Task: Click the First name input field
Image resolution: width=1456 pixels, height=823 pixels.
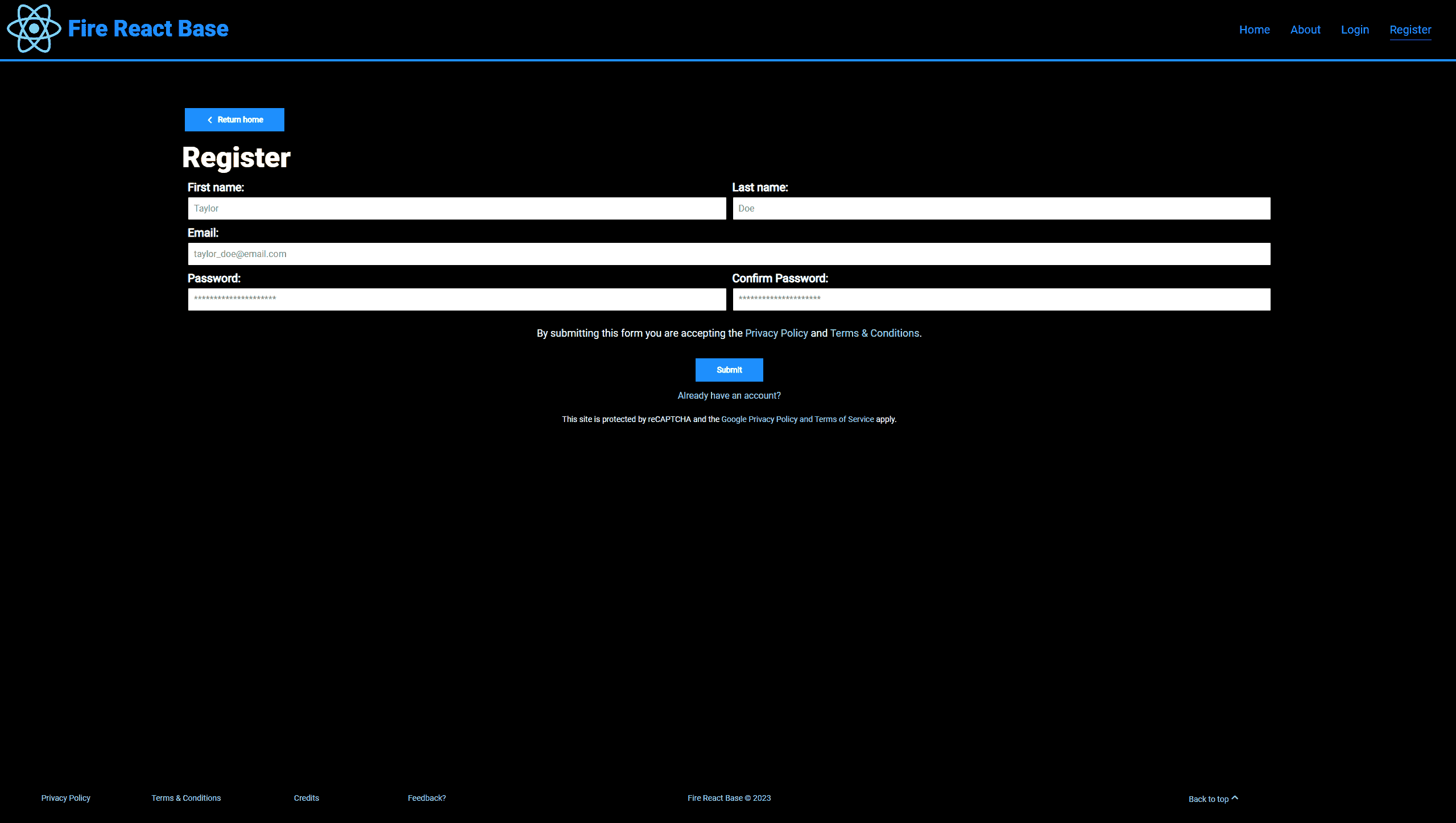Action: pos(456,208)
